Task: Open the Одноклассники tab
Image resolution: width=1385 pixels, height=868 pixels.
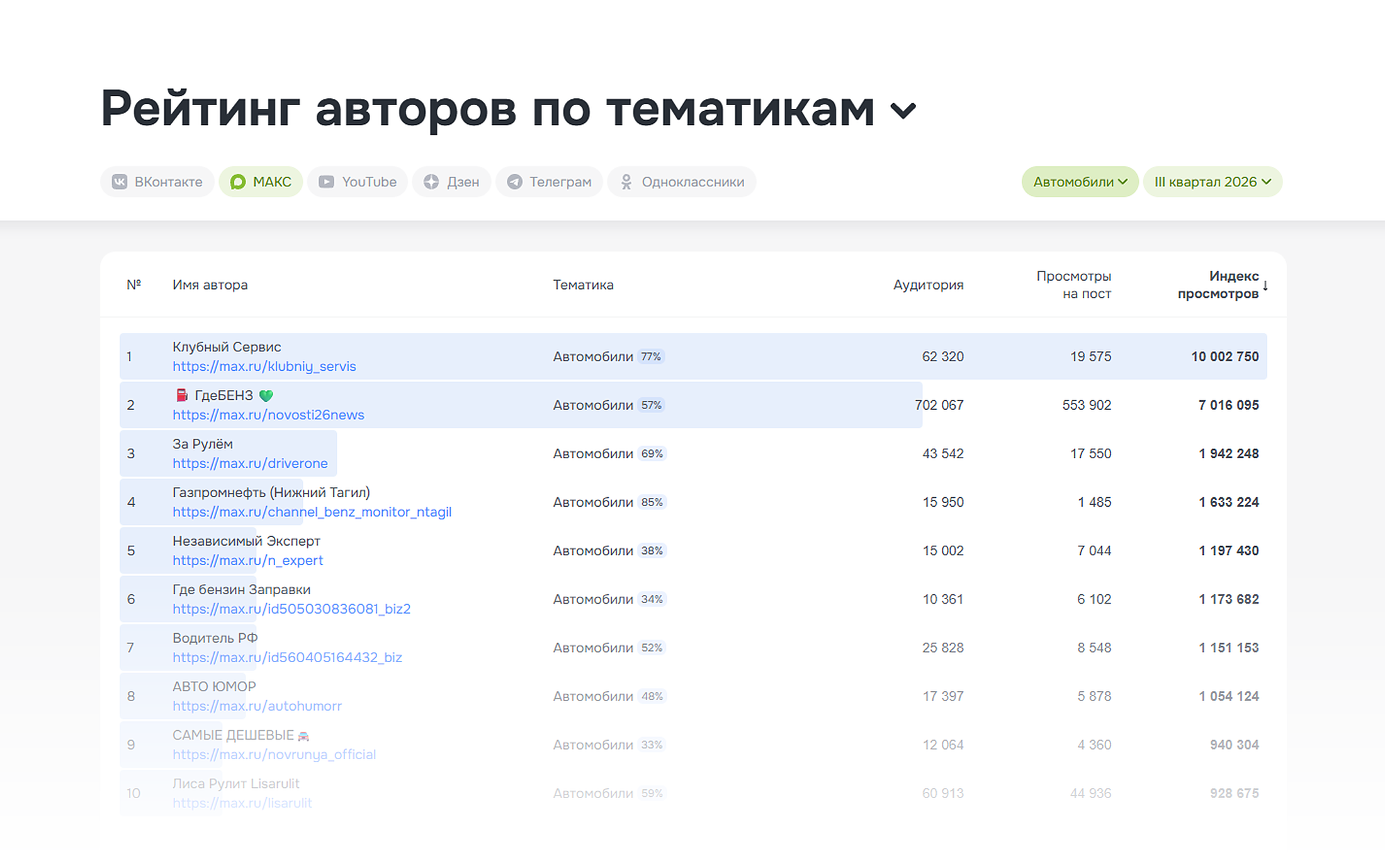Action: [x=682, y=182]
